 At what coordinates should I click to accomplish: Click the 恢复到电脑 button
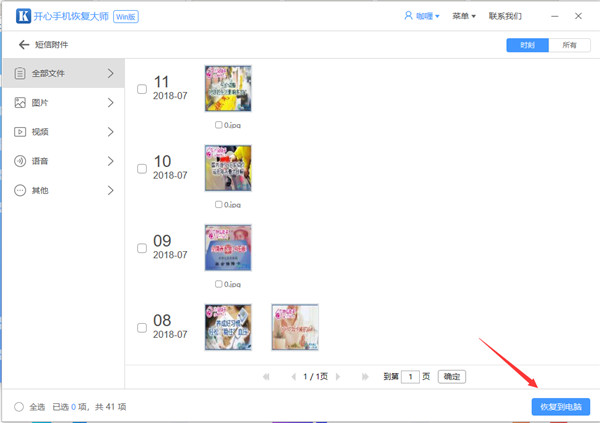pyautogui.click(x=560, y=407)
